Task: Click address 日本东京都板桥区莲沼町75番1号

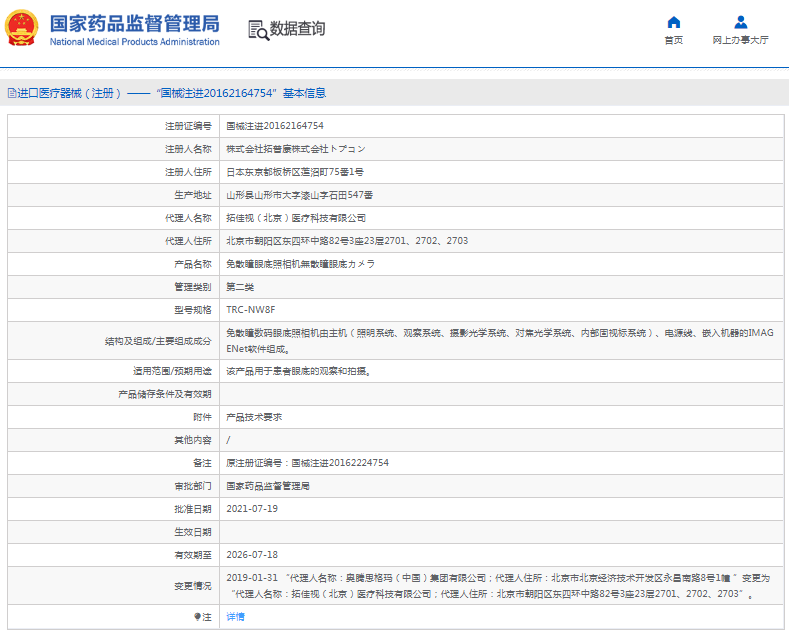Action: tap(295, 172)
